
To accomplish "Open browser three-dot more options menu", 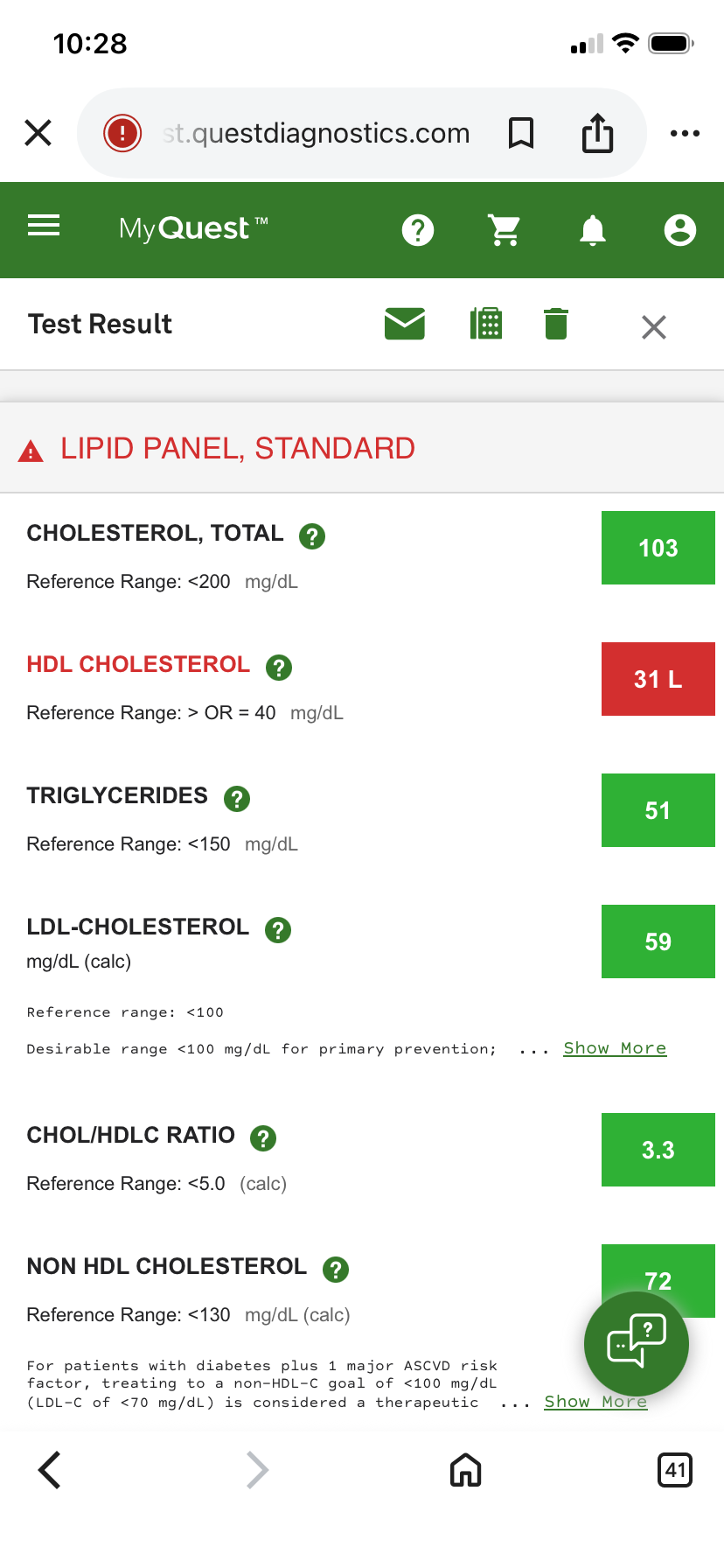I will tap(685, 134).
